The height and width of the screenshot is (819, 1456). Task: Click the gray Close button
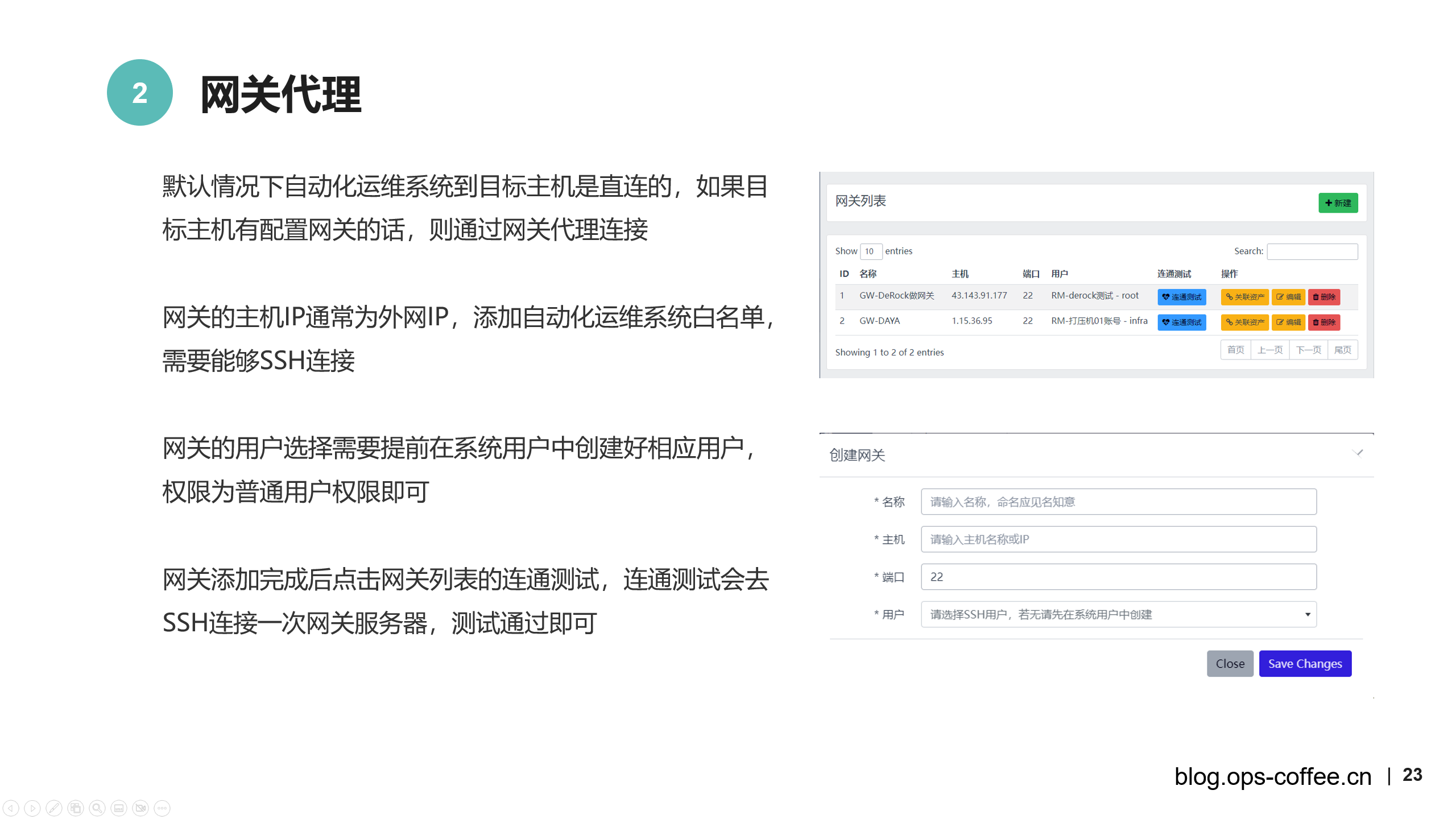(x=1230, y=664)
